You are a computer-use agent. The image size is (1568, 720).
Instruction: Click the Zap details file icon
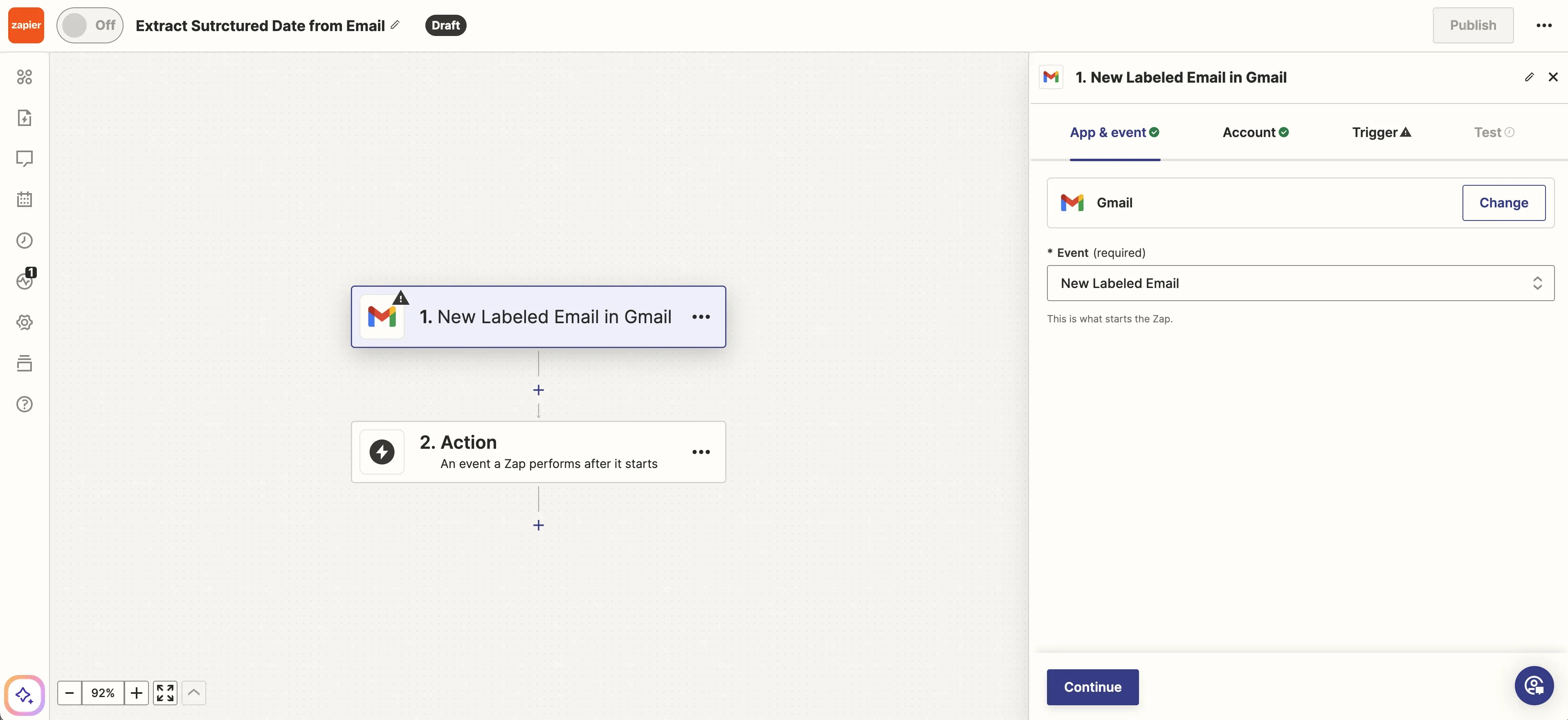(x=25, y=117)
